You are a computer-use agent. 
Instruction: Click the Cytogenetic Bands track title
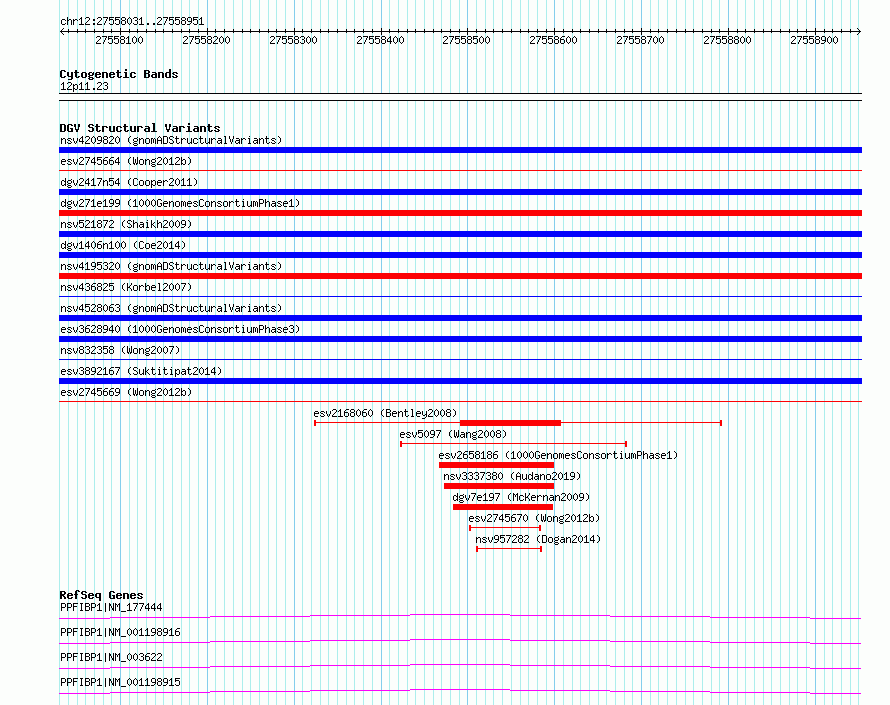pyautogui.click(x=119, y=74)
